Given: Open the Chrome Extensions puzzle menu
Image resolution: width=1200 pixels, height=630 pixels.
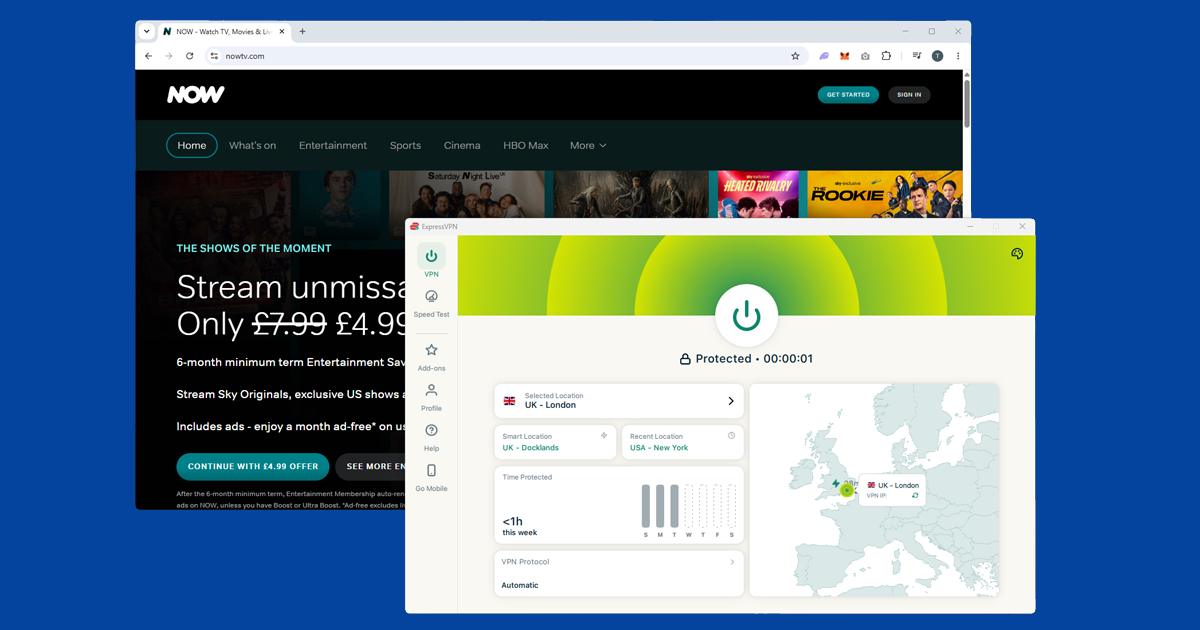Looking at the screenshot, I should point(886,56).
